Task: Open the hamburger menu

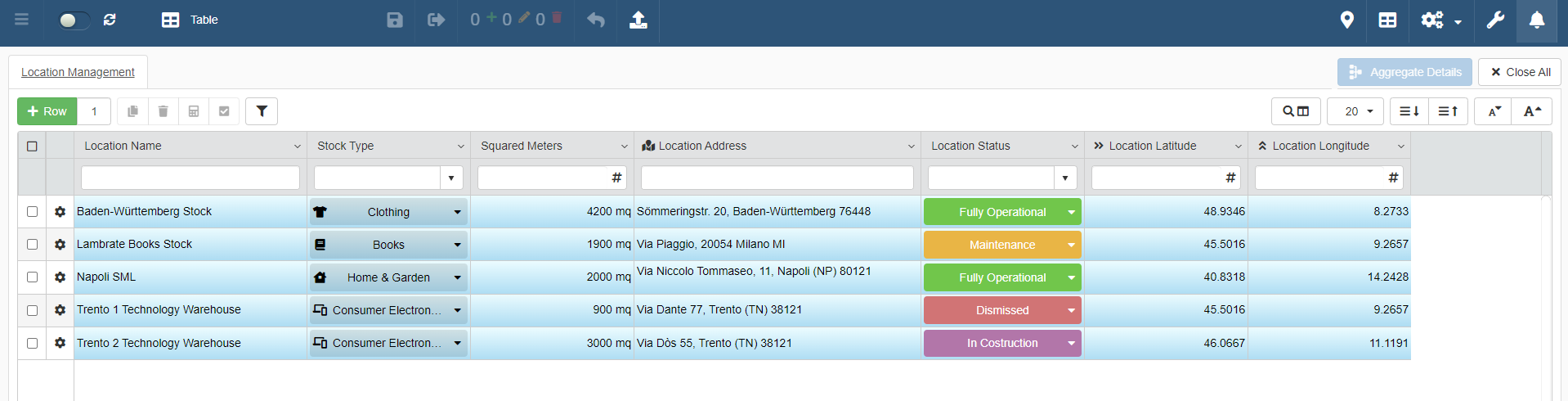Action: click(22, 20)
